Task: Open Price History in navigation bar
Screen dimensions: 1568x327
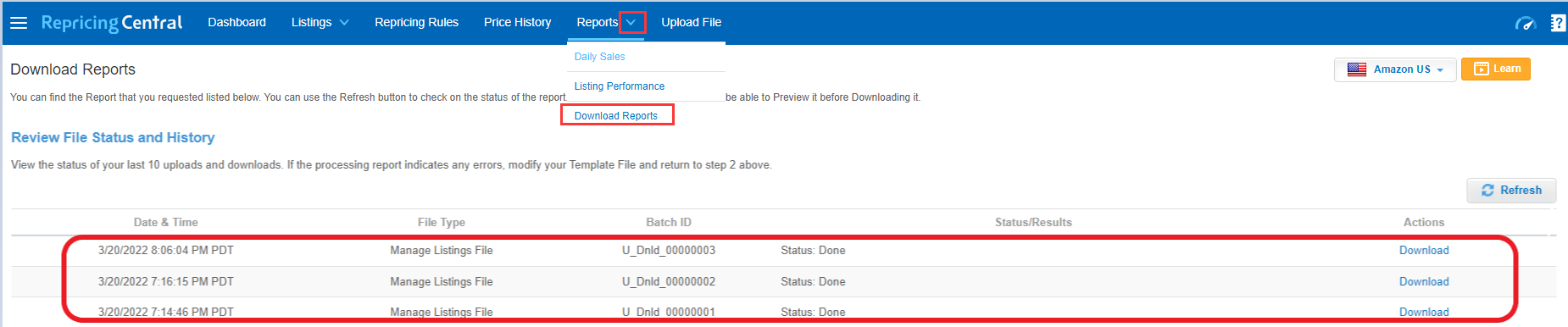Action: click(517, 23)
